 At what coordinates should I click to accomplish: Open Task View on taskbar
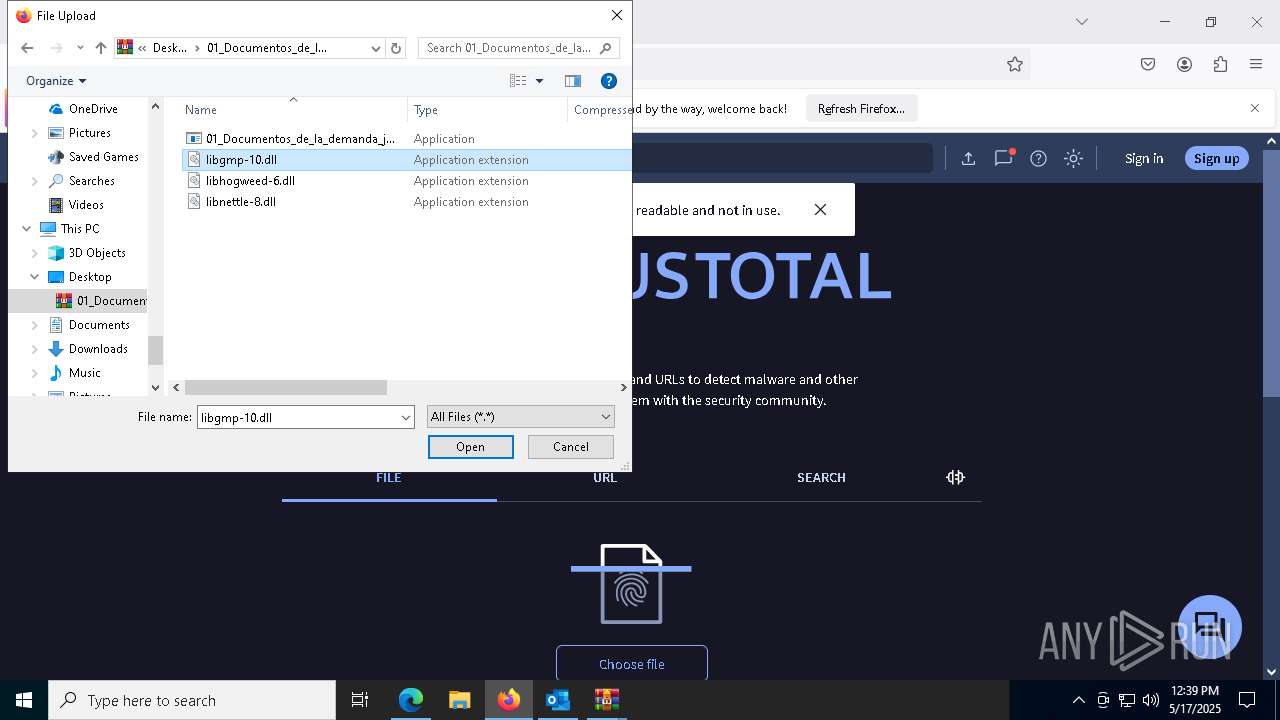point(360,700)
